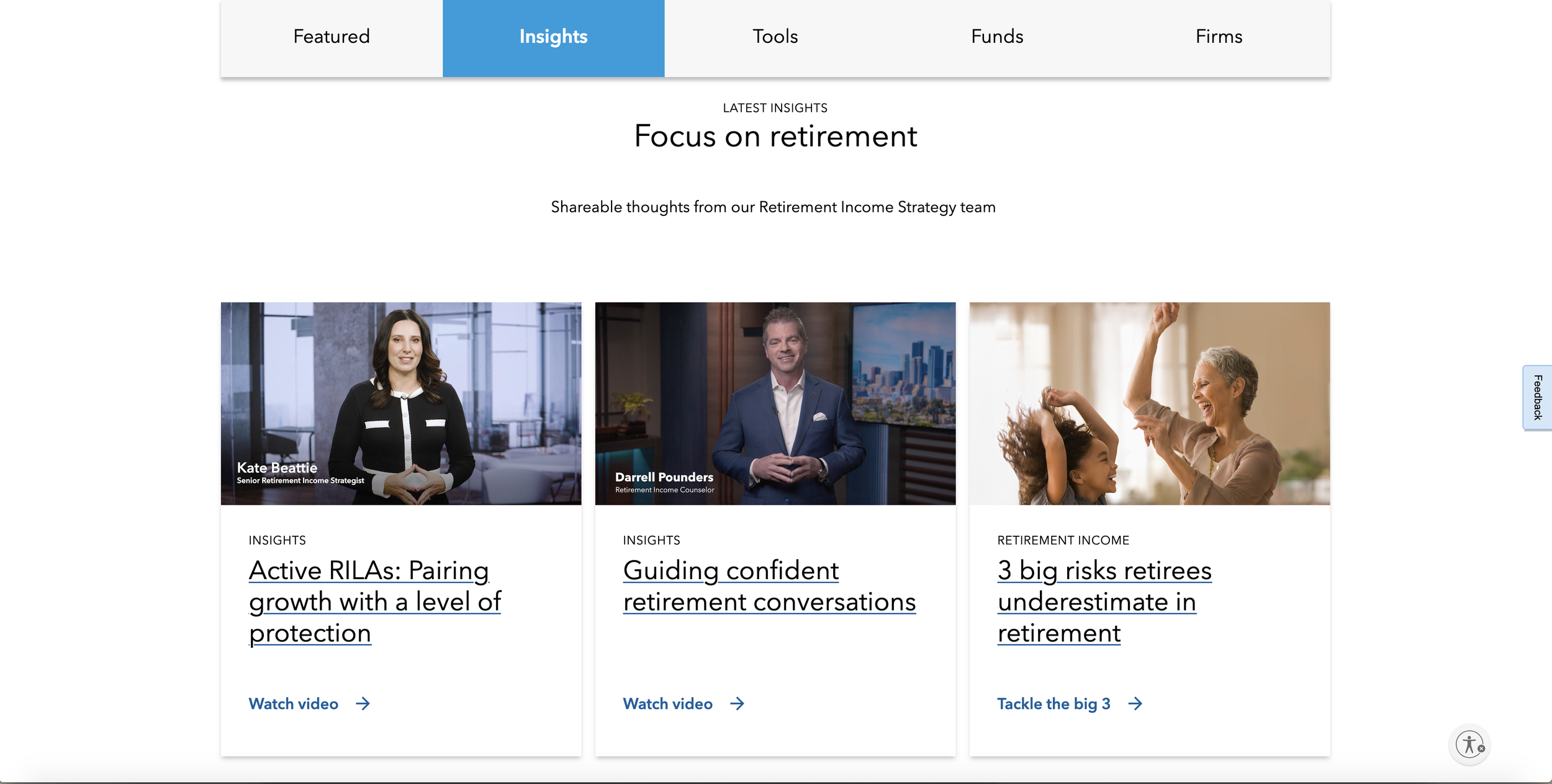Go to the Funds tab
This screenshot has height=784, width=1552.
point(997,37)
